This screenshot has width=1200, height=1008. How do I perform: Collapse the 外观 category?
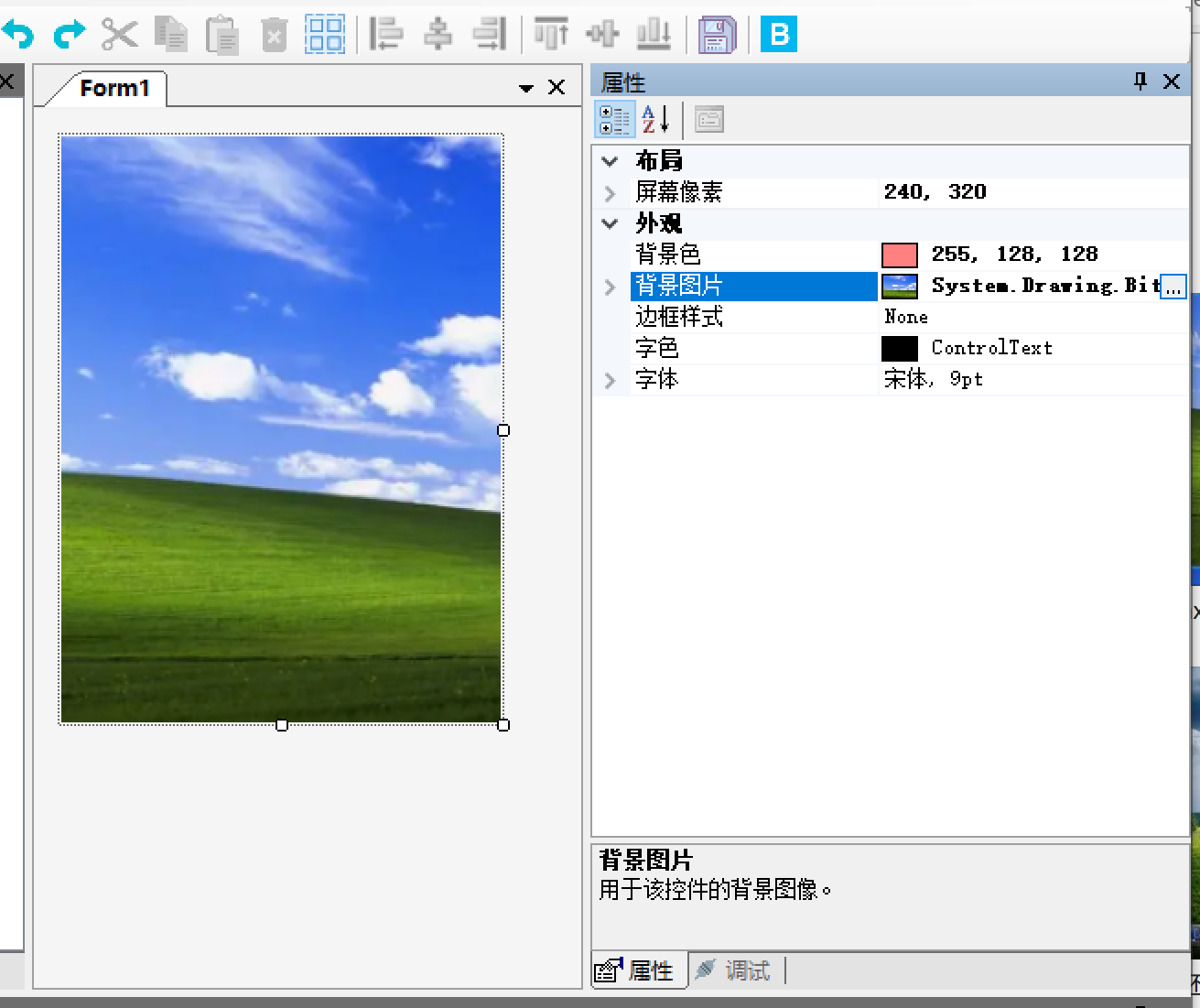tap(611, 223)
